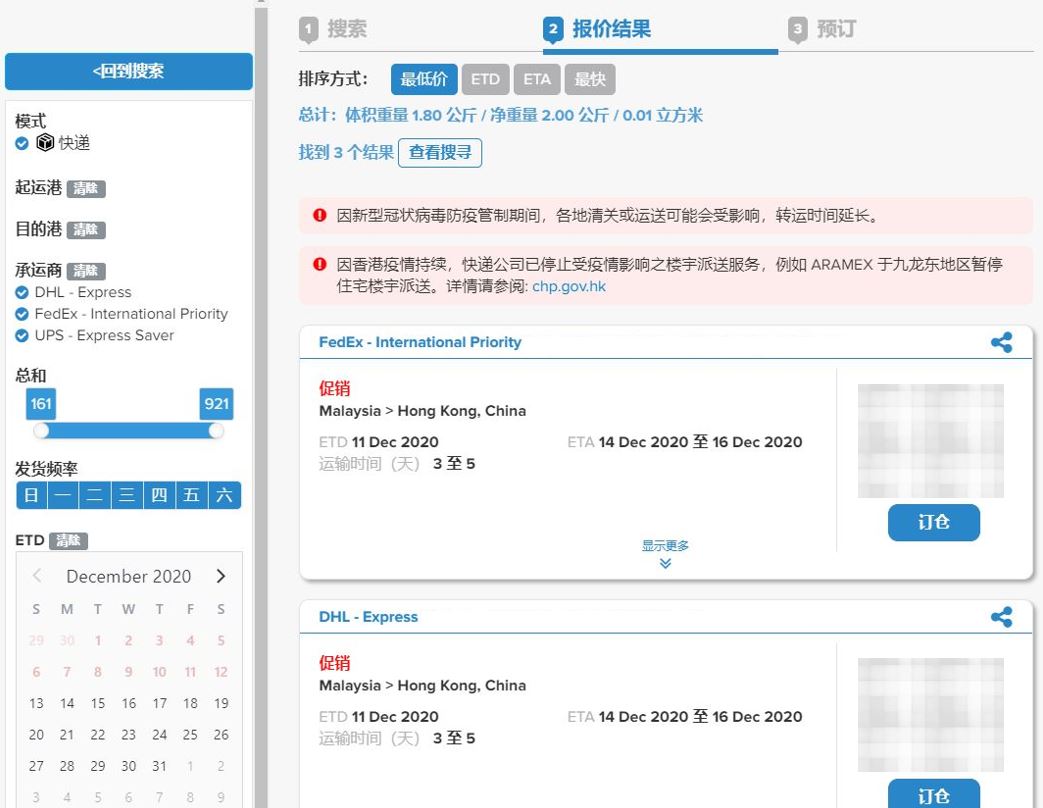
Task: Share the DHL Express quote
Action: tap(1001, 617)
